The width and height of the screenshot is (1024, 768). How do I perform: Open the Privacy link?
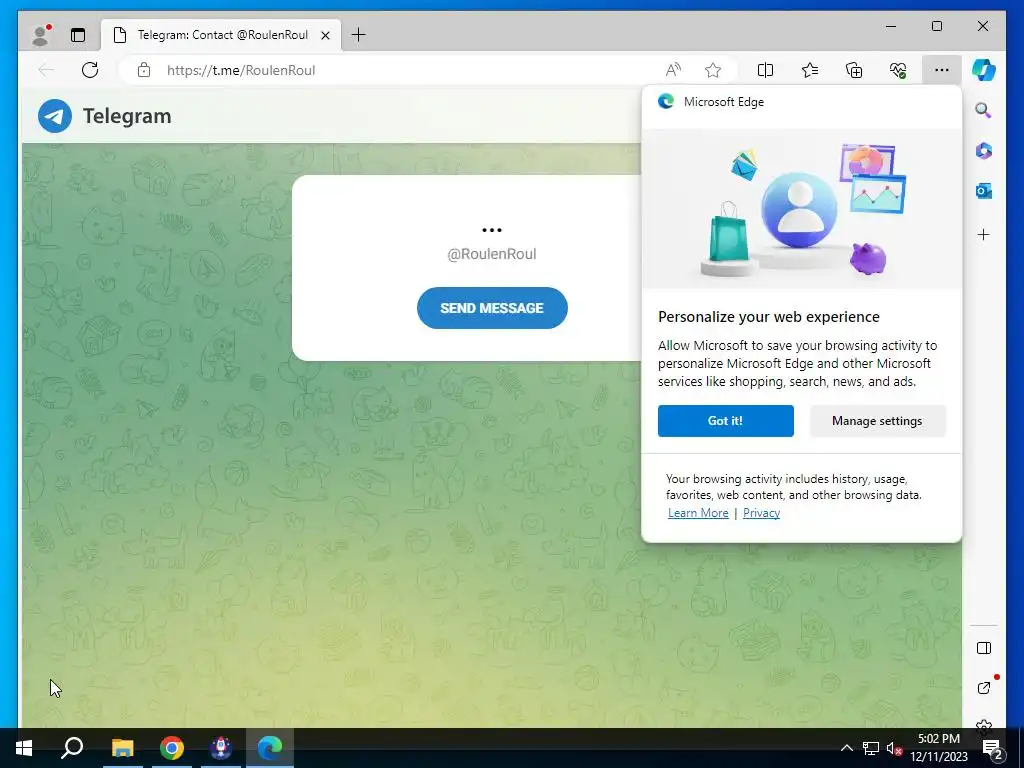(761, 513)
